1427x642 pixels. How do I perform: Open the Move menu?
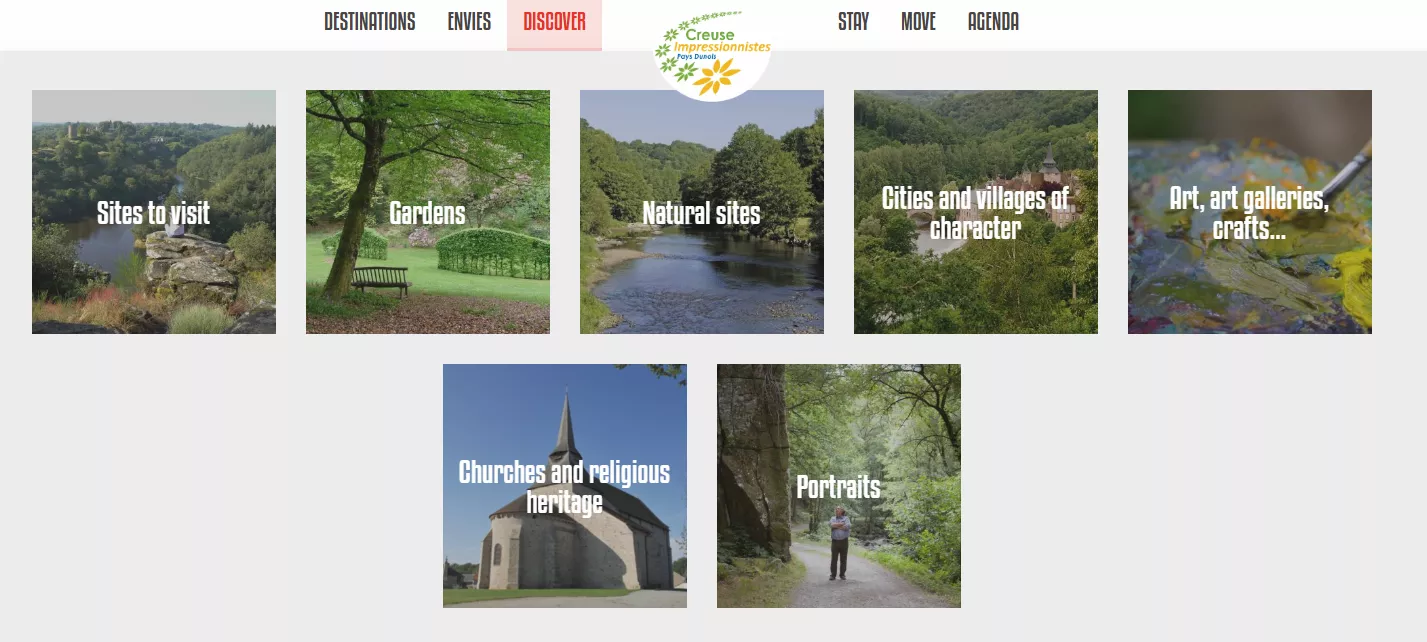pyautogui.click(x=918, y=22)
